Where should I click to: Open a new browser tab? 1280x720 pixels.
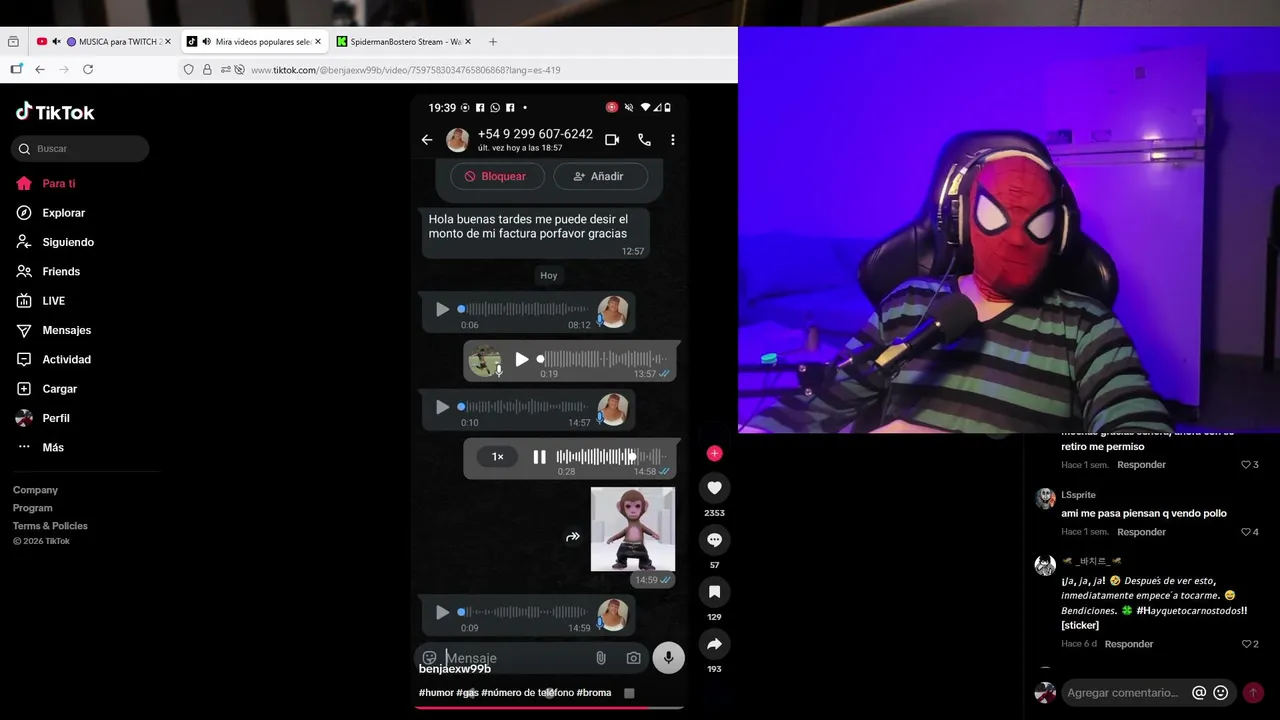click(x=493, y=42)
